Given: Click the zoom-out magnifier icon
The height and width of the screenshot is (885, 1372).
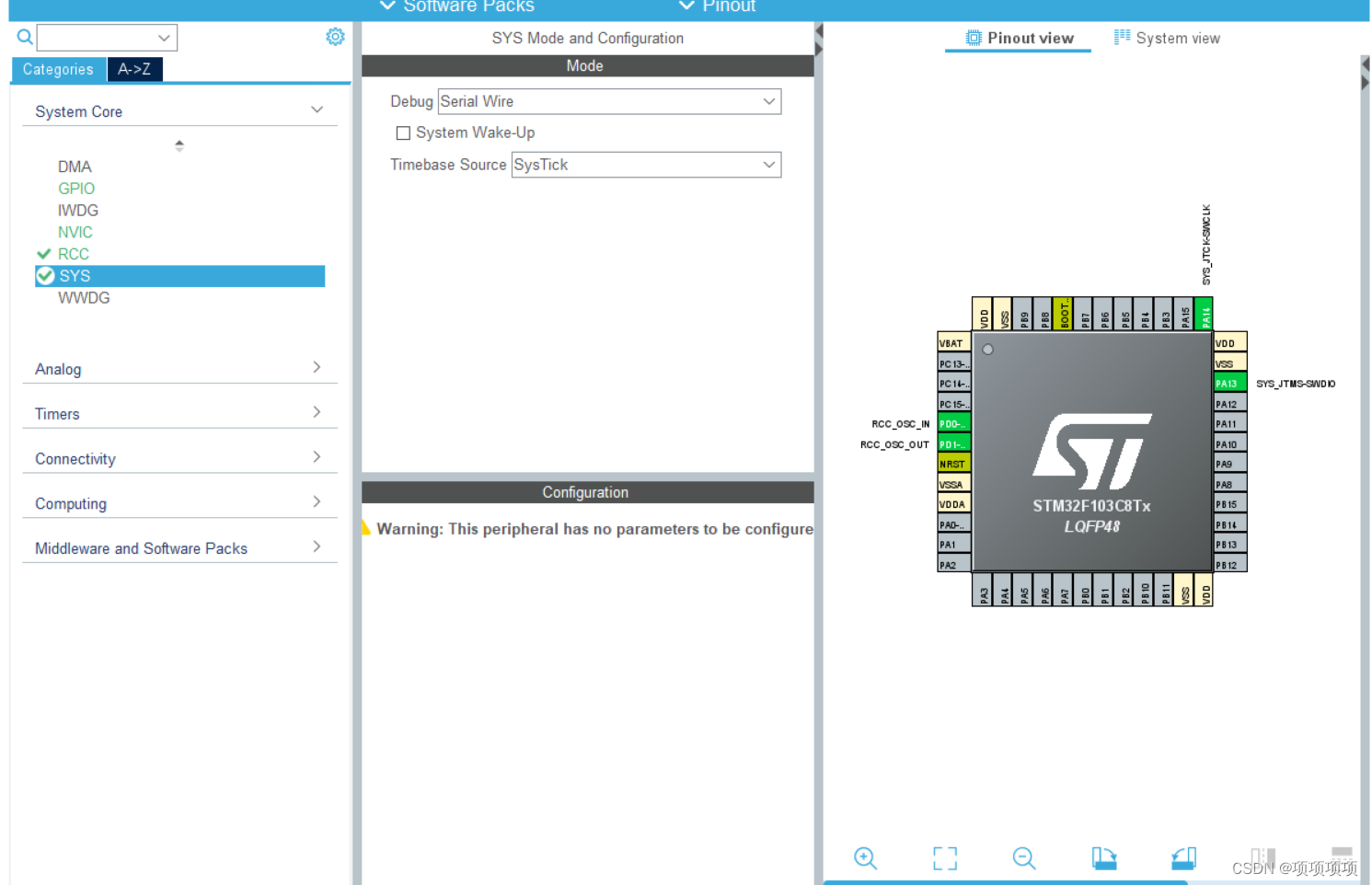Looking at the screenshot, I should pos(1024,858).
